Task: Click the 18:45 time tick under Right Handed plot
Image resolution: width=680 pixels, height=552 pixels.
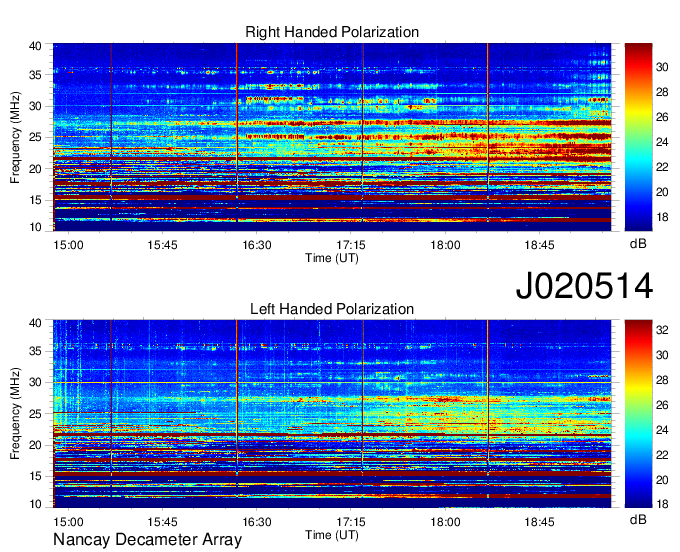Action: [x=539, y=245]
